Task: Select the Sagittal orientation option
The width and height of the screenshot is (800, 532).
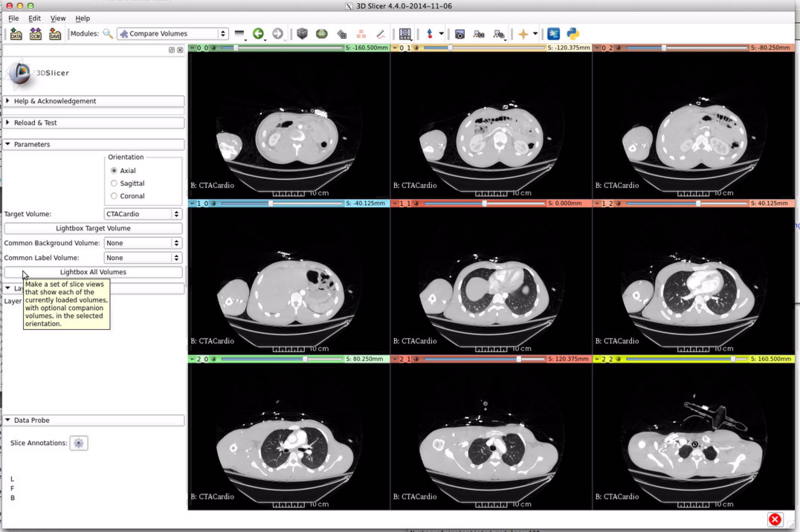Action: pyautogui.click(x=114, y=183)
